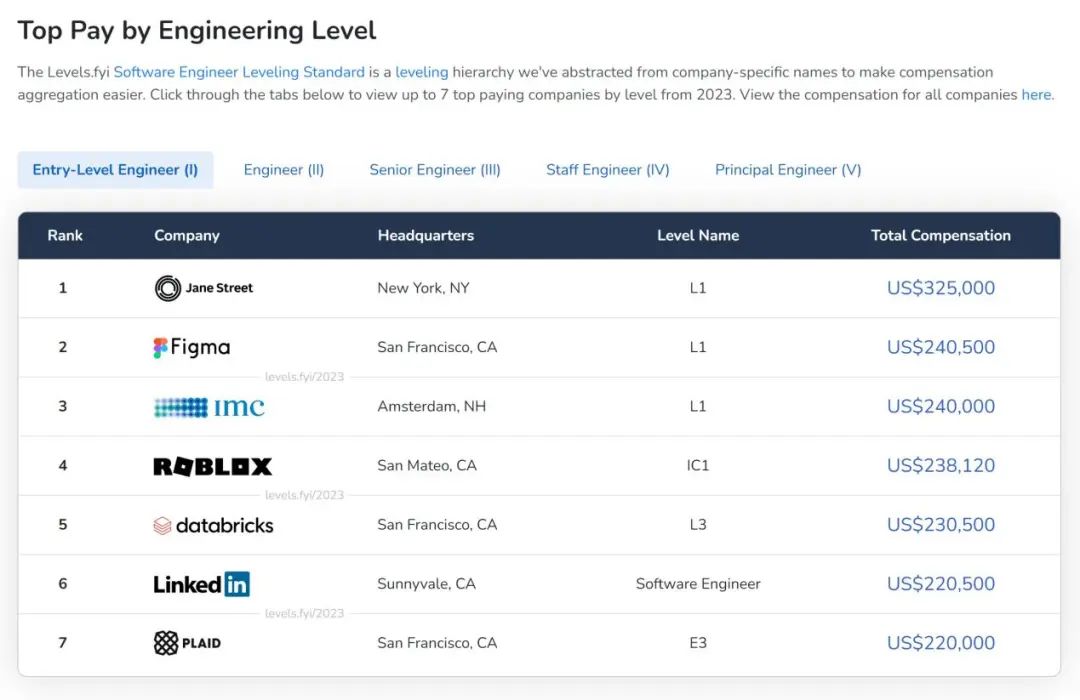Switch to the Entry-Level Engineer (I) tab
The image size is (1080, 700).
(115, 169)
